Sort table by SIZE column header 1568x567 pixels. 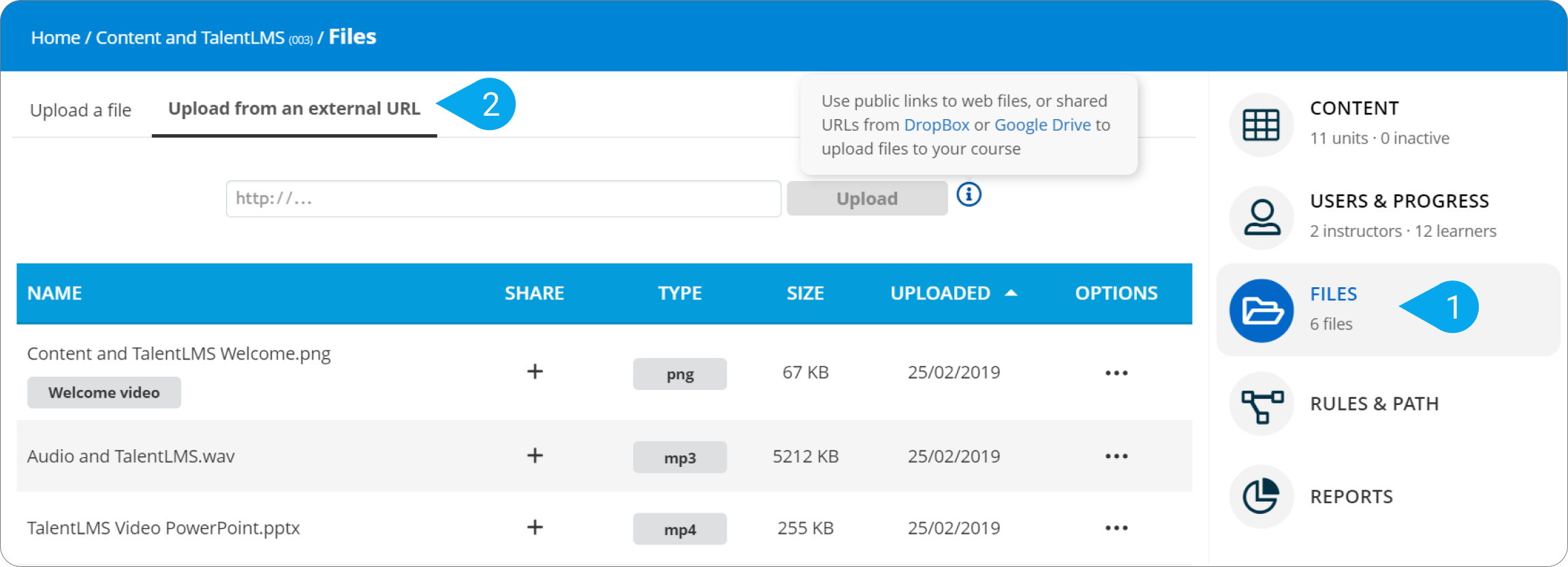click(805, 293)
